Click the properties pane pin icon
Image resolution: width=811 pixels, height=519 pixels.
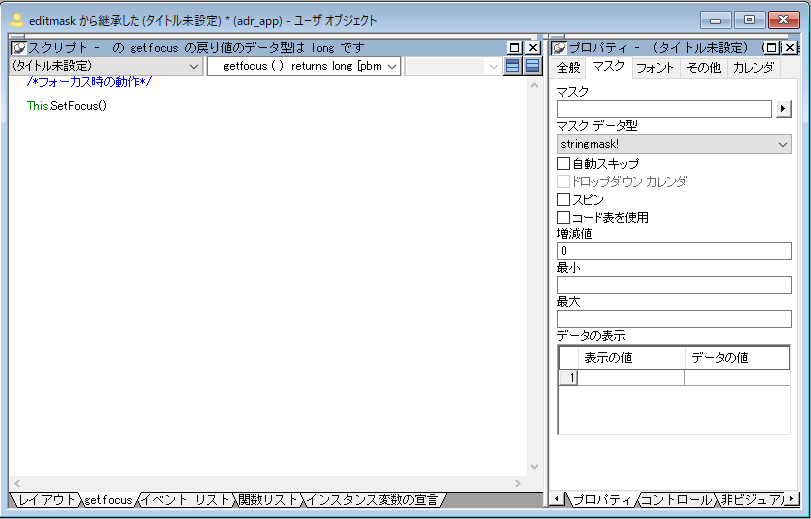559,48
